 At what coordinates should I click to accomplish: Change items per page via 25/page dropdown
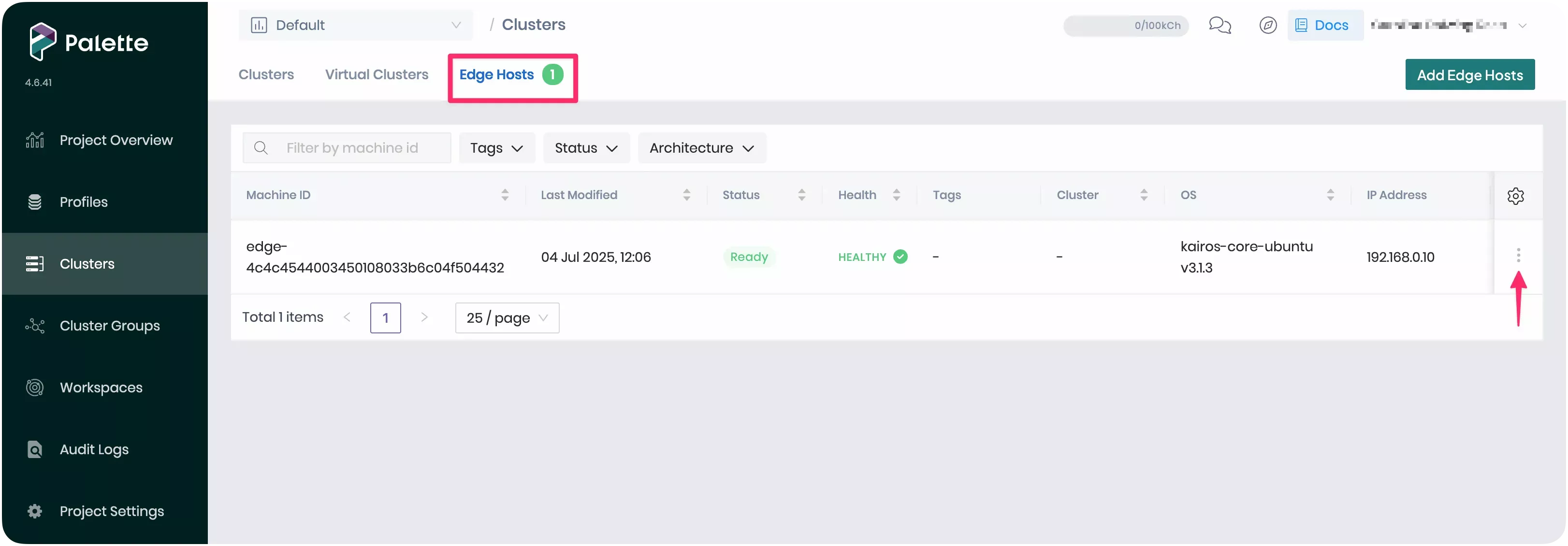[x=507, y=317]
